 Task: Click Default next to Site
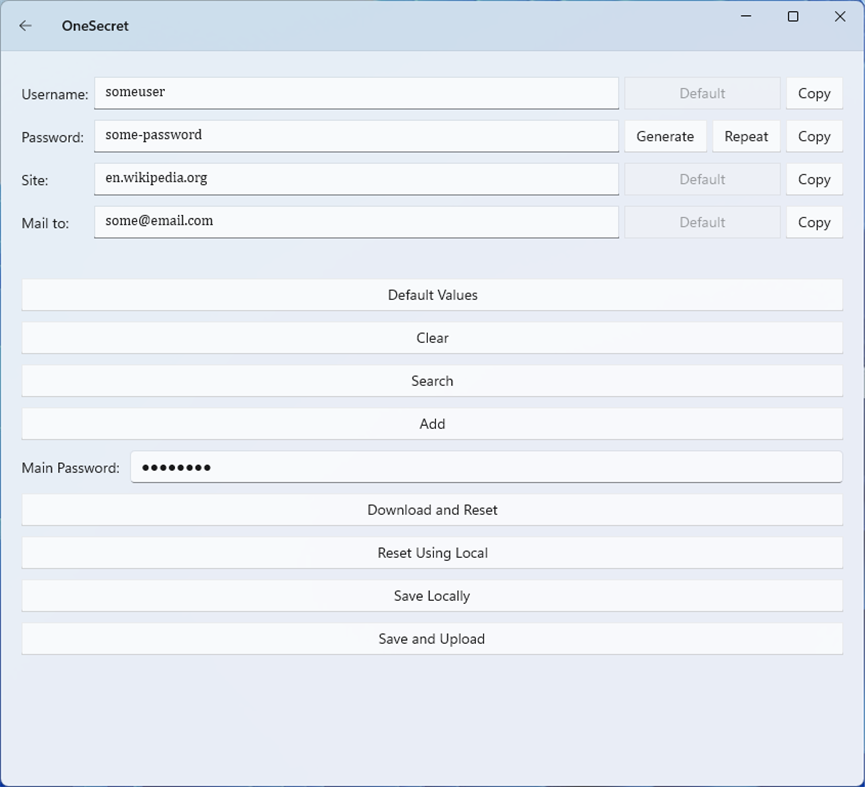tap(701, 179)
